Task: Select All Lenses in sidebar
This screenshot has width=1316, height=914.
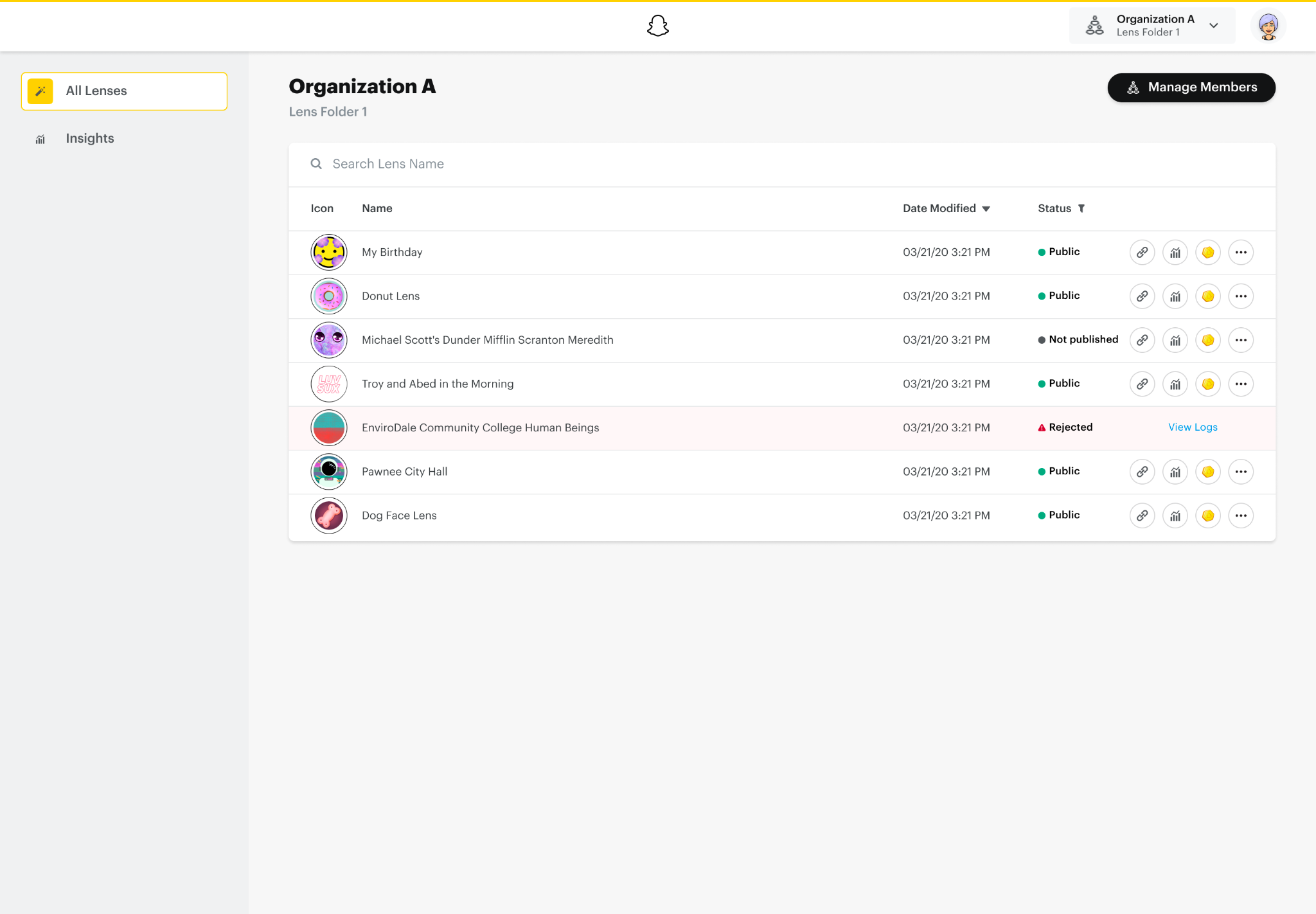Action: [124, 91]
